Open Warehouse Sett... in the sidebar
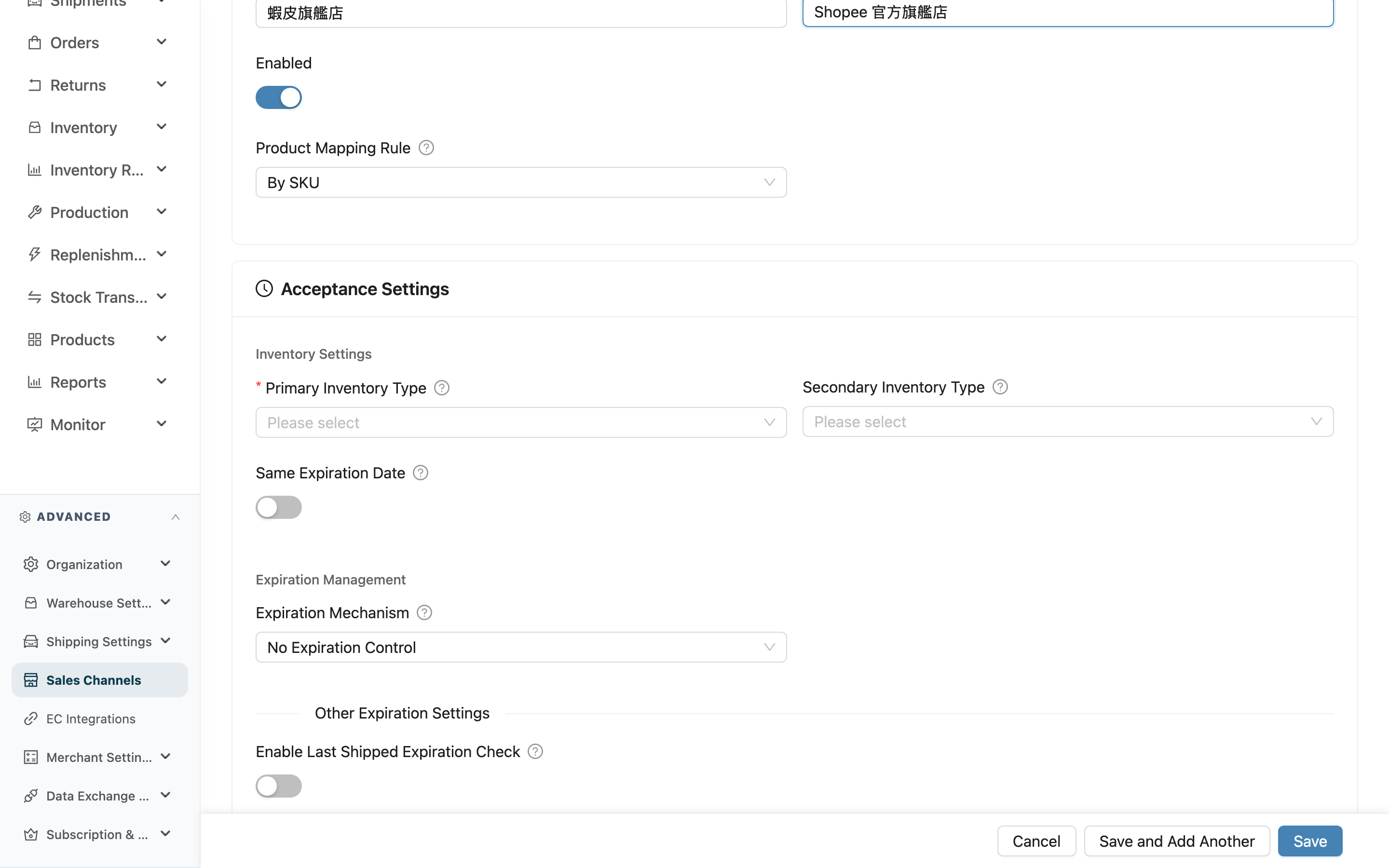 (x=100, y=603)
